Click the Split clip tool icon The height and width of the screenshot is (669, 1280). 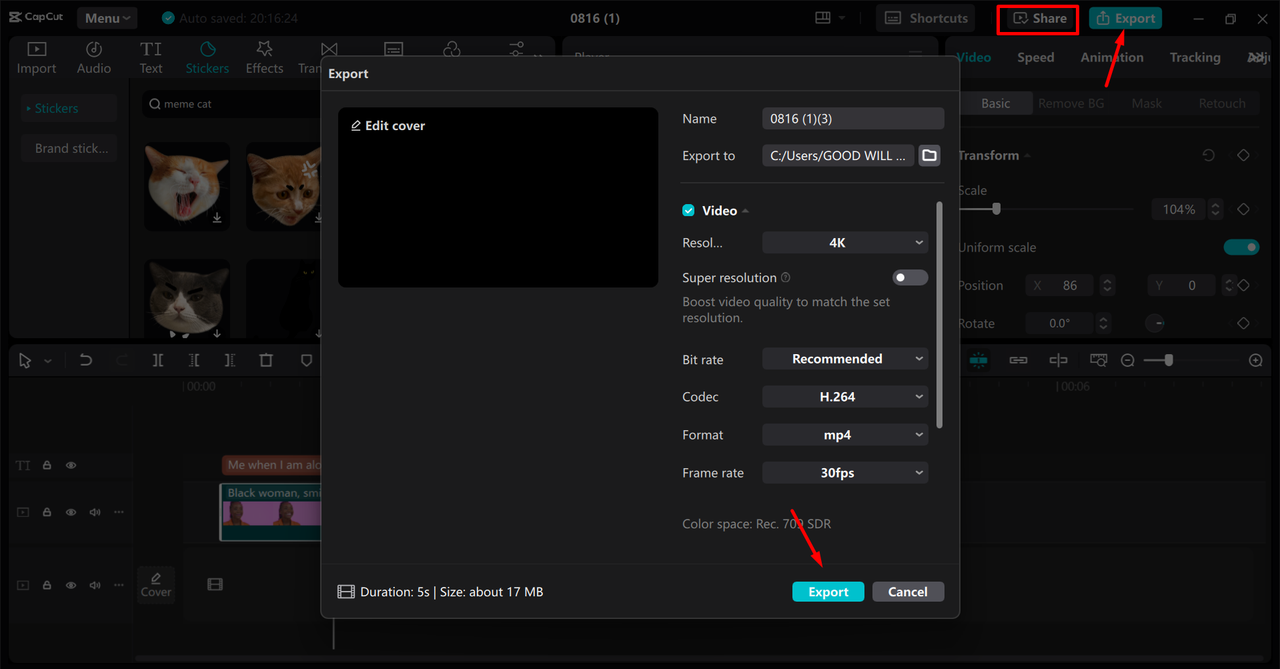pyautogui.click(x=158, y=360)
